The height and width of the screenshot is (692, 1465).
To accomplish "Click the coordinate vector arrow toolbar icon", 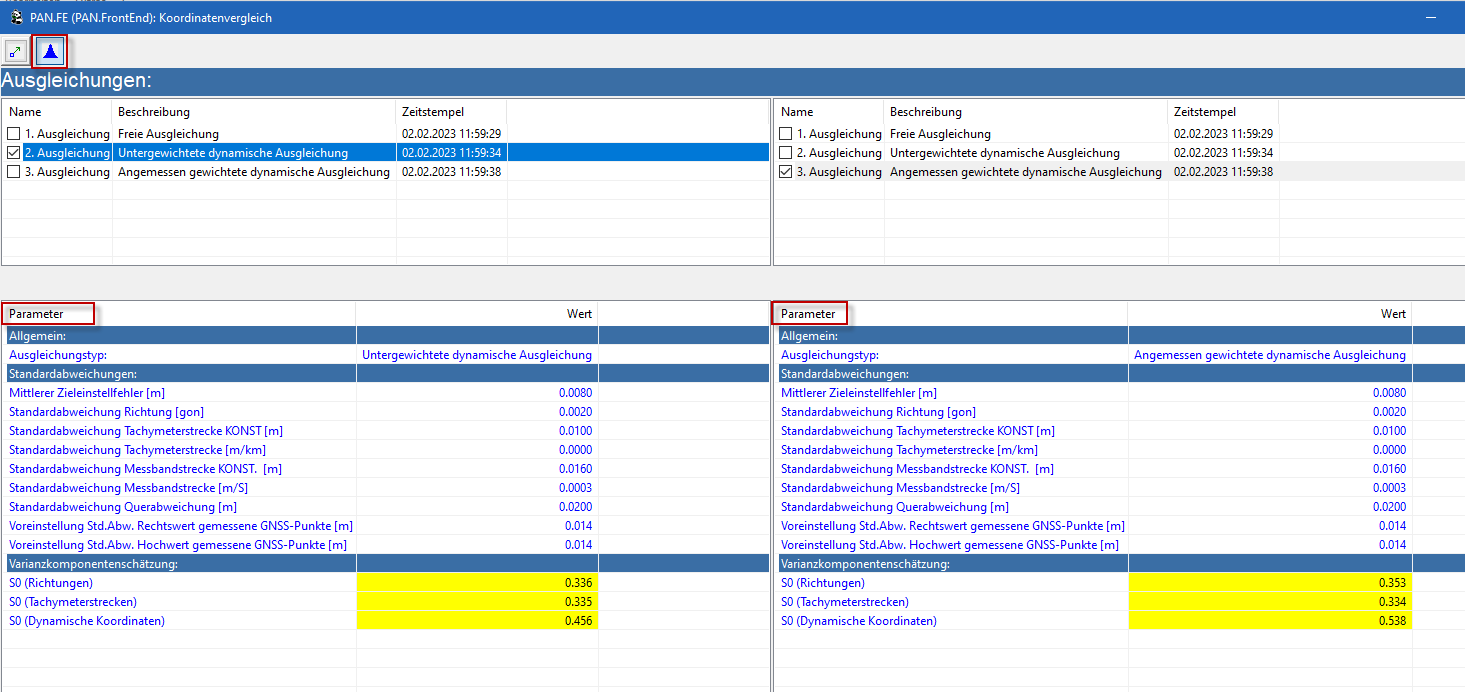I will point(16,51).
